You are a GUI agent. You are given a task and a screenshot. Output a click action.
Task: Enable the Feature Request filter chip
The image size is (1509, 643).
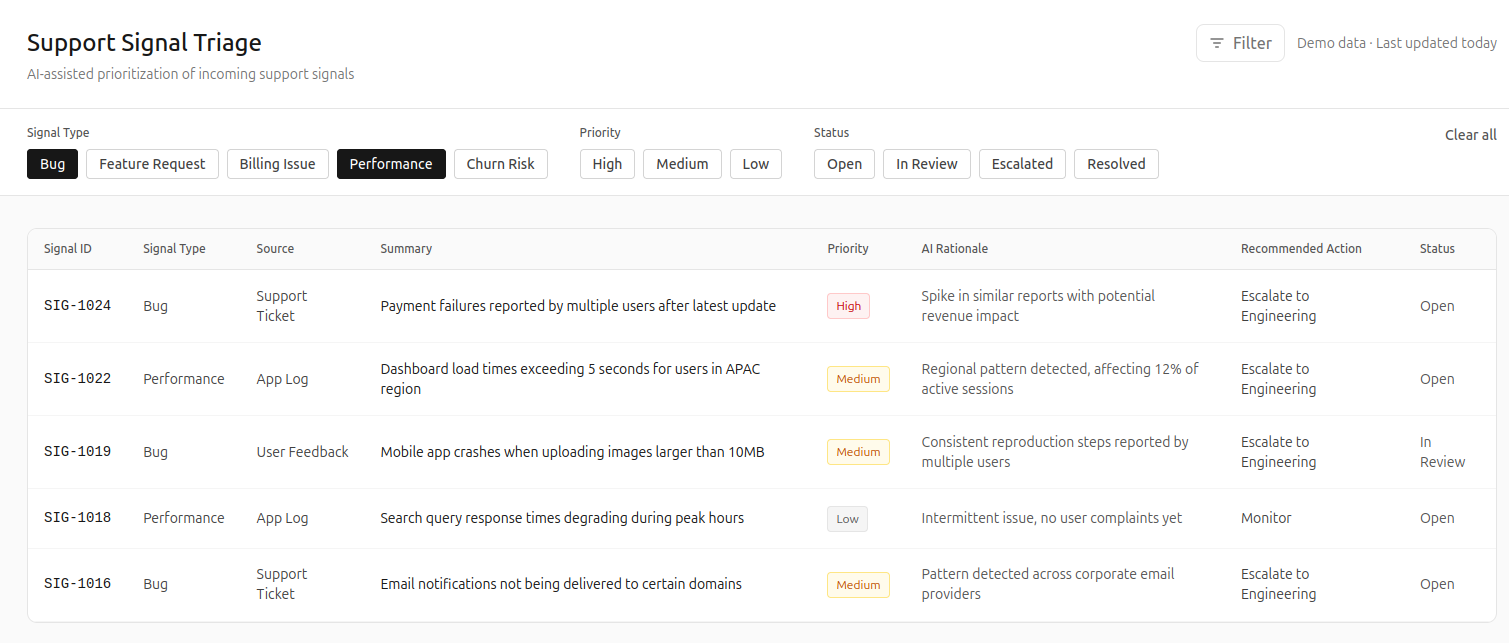coord(152,163)
